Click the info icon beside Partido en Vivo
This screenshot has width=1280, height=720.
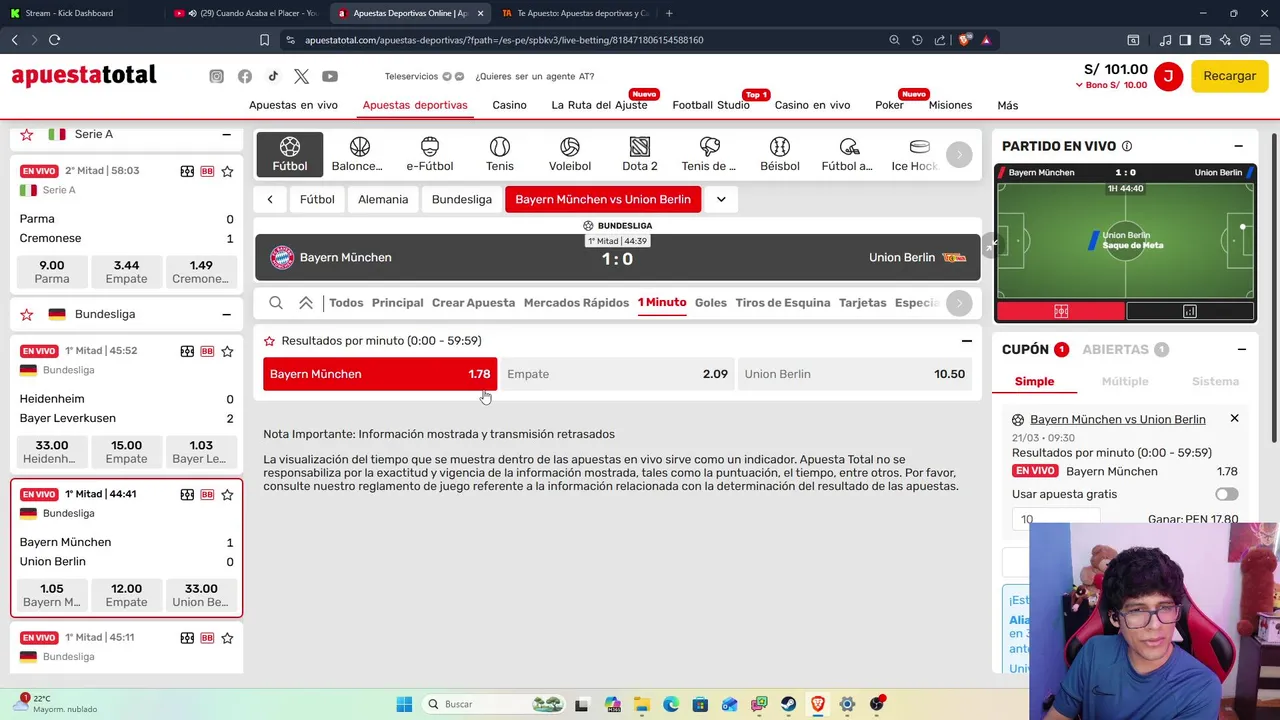click(1127, 146)
